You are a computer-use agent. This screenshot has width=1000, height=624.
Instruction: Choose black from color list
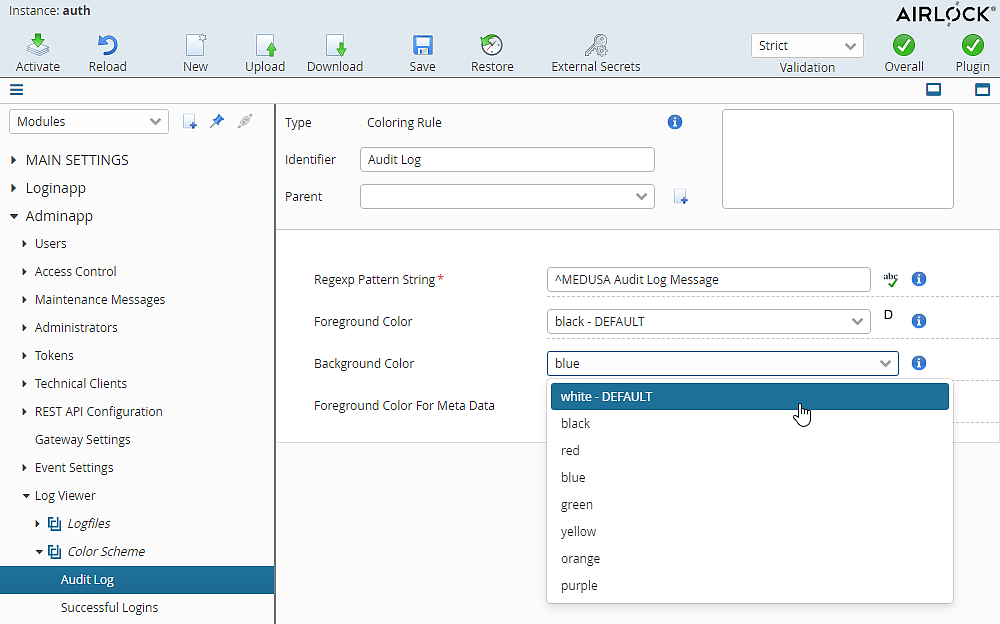coord(749,424)
